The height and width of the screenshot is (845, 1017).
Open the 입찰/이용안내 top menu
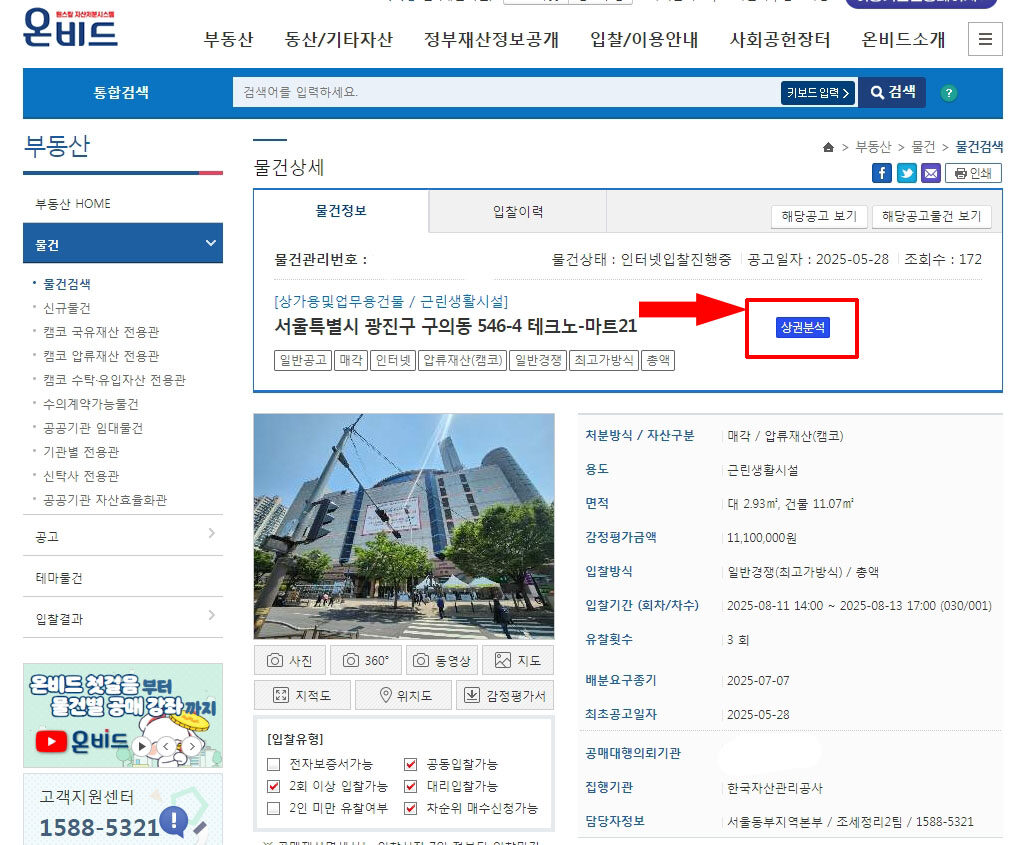click(644, 40)
